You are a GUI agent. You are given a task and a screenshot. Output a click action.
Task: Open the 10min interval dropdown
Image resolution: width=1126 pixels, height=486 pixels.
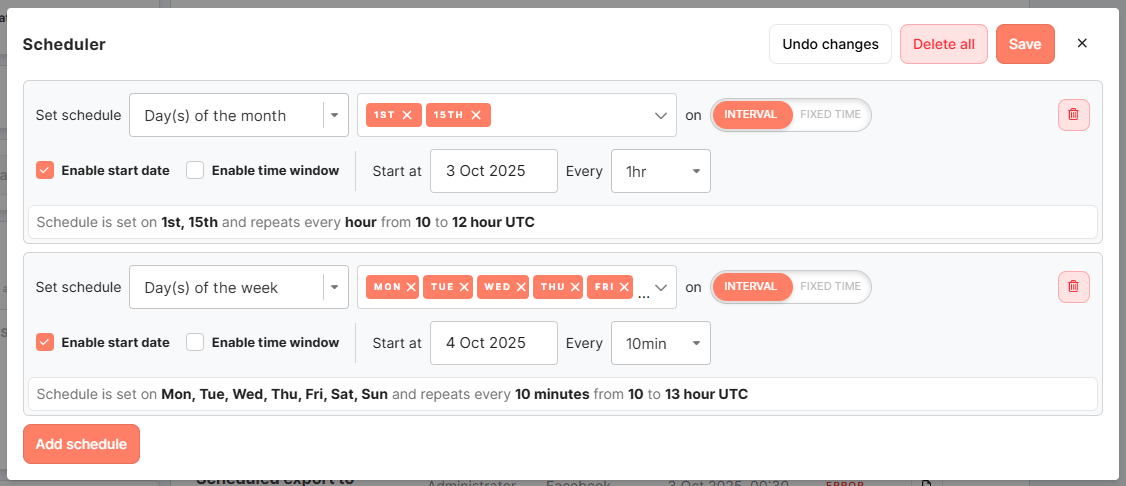click(660, 343)
